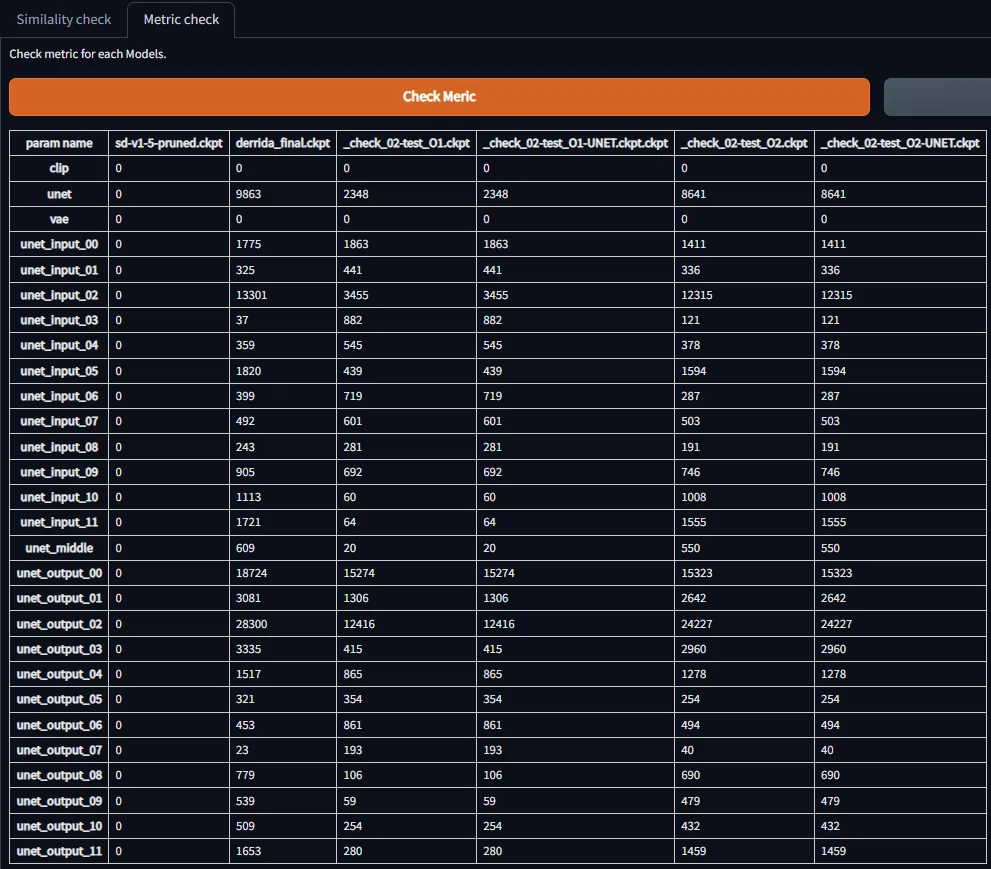Select the 'vae' row label
This screenshot has height=869, width=991.
point(59,219)
